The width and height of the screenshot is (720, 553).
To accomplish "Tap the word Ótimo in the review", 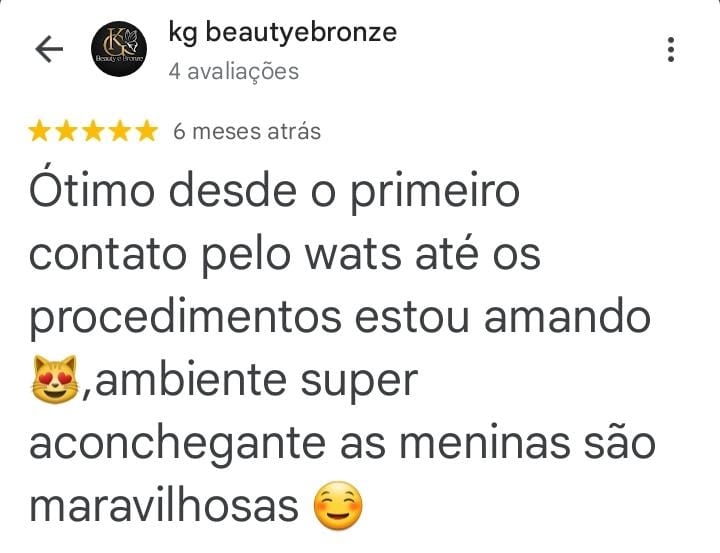I will click(92, 189).
